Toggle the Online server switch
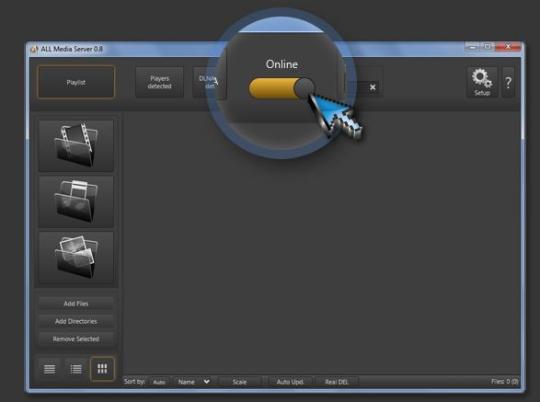This screenshot has height=402, width=540. (281, 89)
